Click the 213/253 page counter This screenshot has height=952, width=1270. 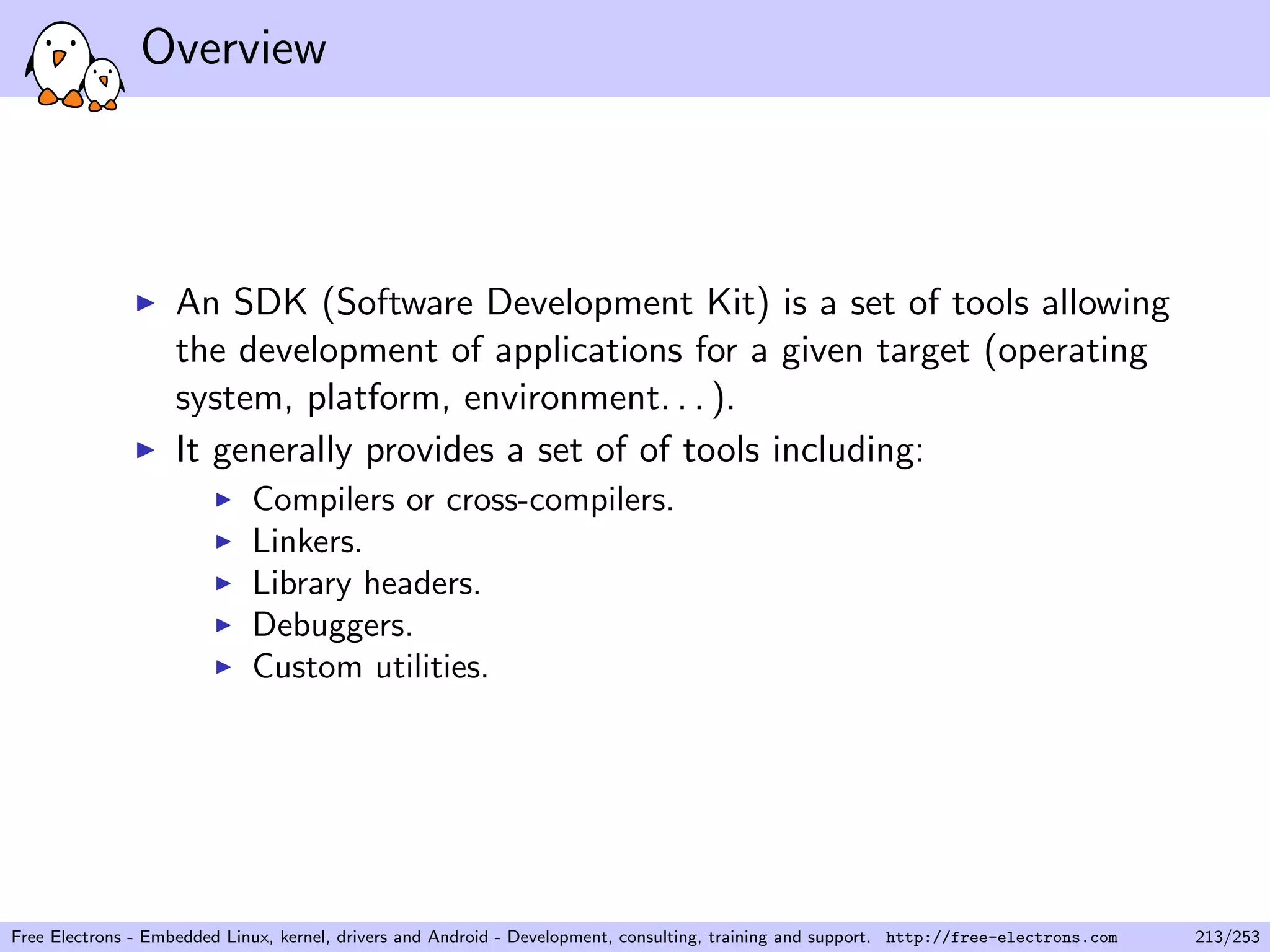coord(1227,937)
